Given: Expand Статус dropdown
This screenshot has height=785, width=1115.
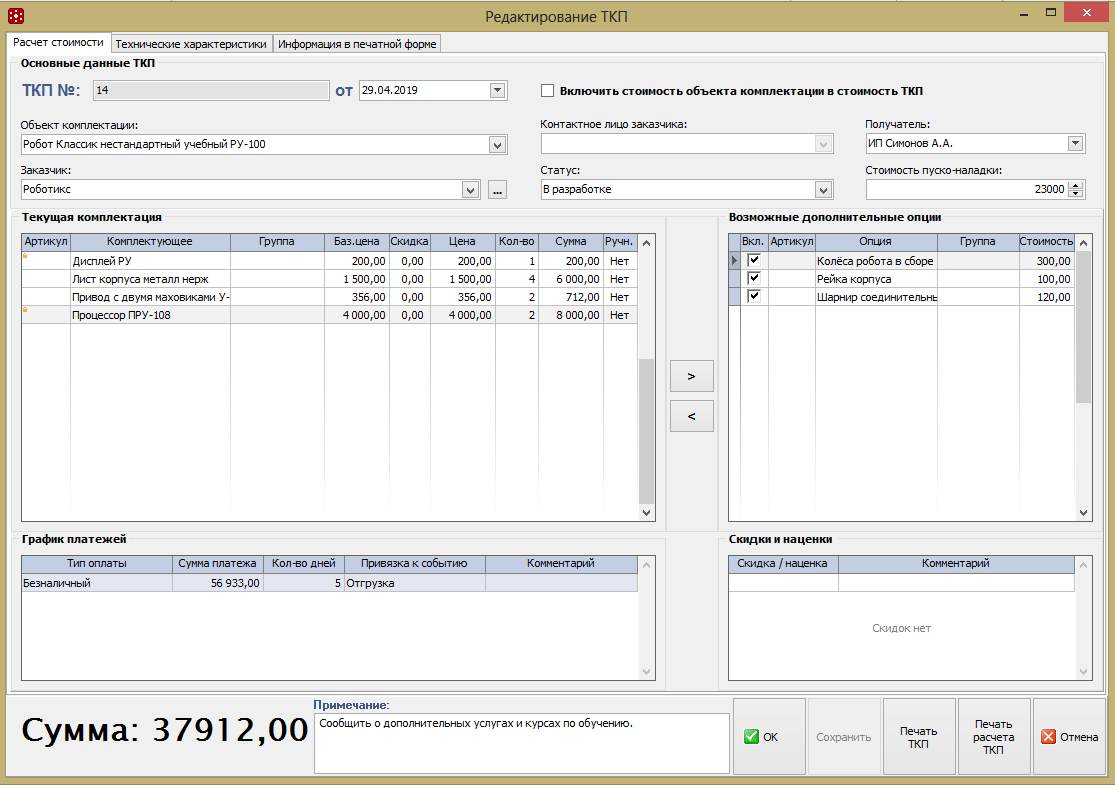Looking at the screenshot, I should tap(823, 190).
